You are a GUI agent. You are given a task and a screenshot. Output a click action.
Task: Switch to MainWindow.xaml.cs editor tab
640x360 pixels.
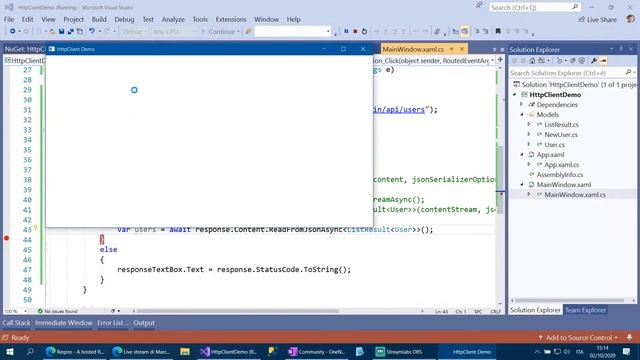coord(413,49)
